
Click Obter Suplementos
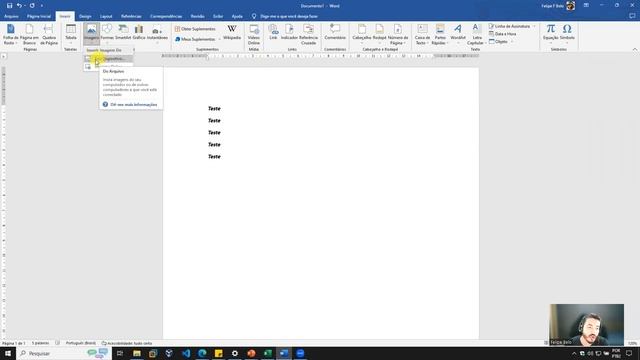[x=195, y=29]
